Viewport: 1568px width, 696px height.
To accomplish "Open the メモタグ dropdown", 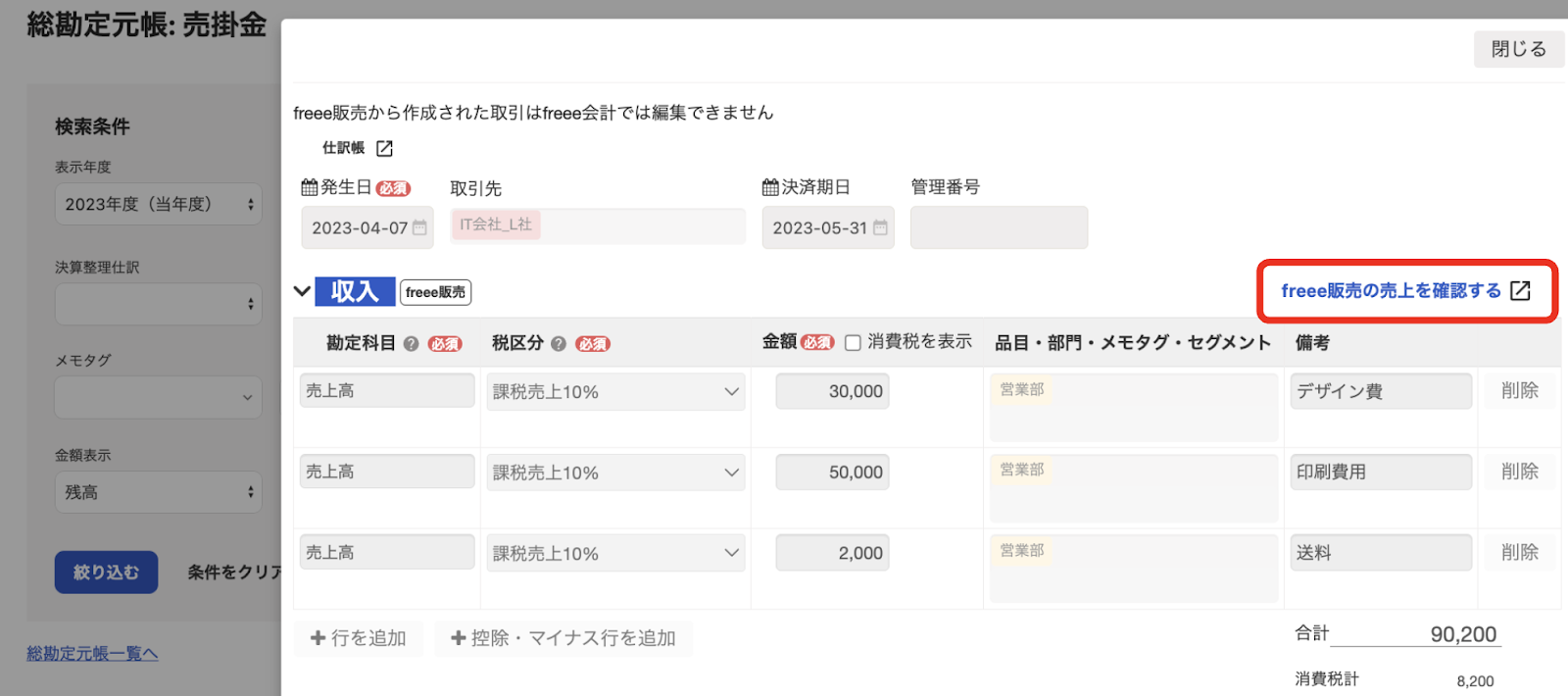I will point(158,397).
